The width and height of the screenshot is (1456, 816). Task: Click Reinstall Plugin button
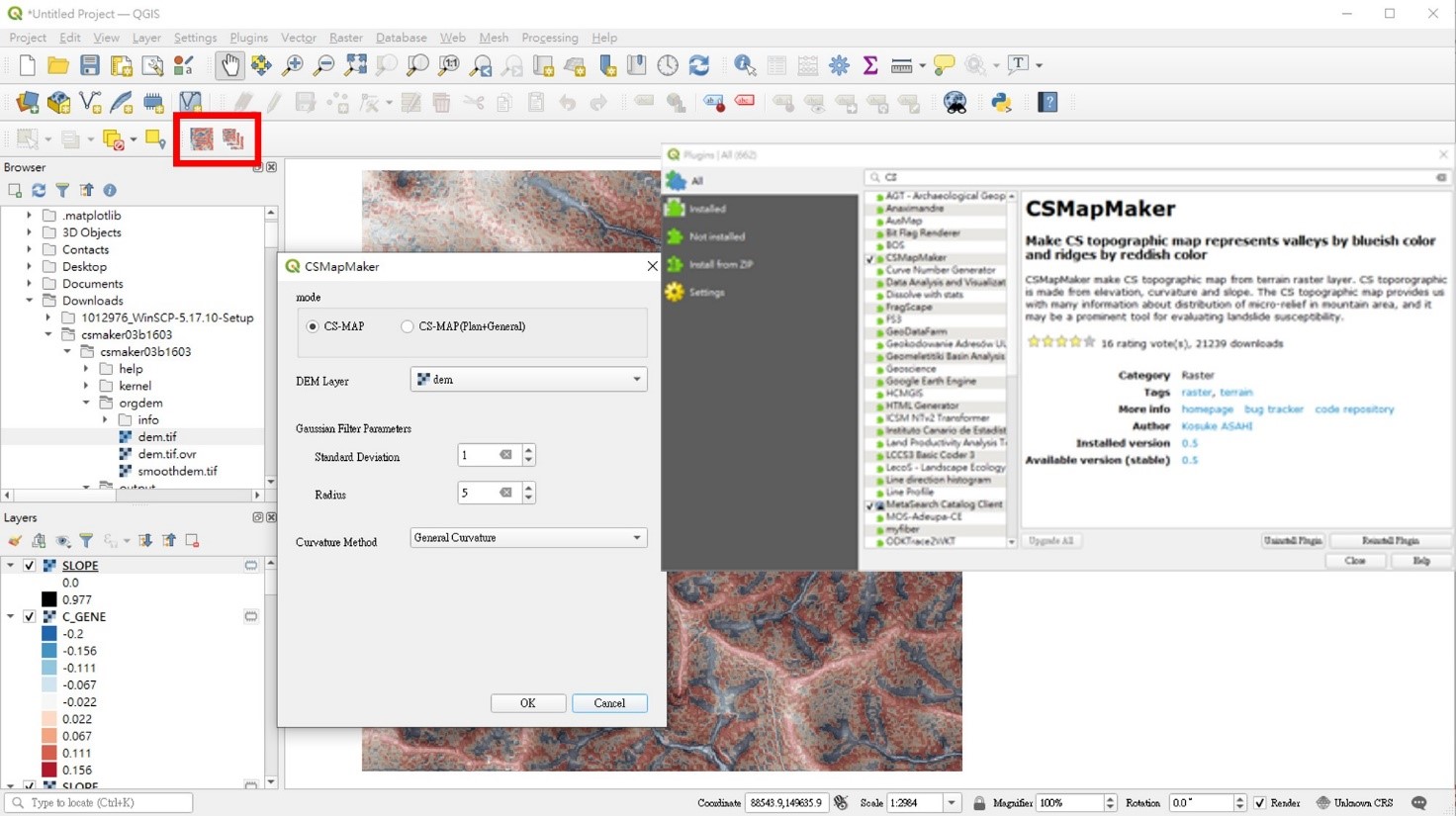(1390, 541)
